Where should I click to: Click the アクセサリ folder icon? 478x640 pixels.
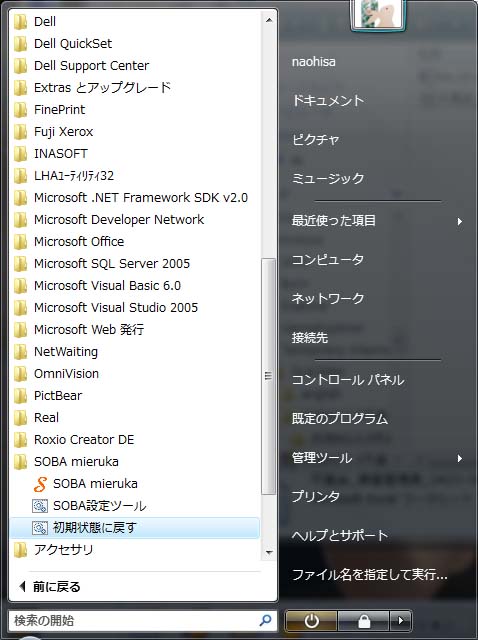pyautogui.click(x=20, y=550)
